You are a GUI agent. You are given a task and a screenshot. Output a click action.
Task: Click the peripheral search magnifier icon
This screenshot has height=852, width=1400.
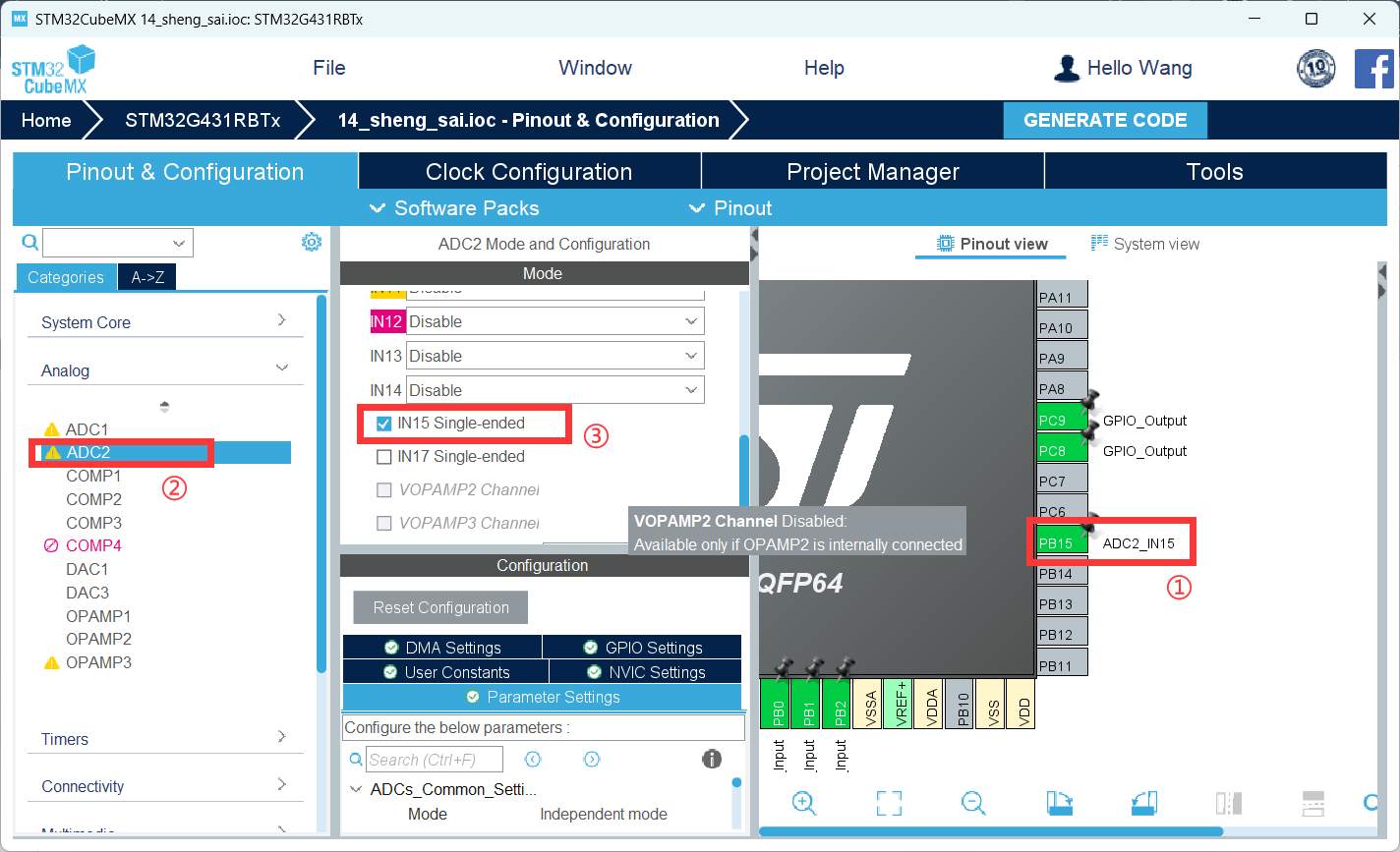click(29, 242)
